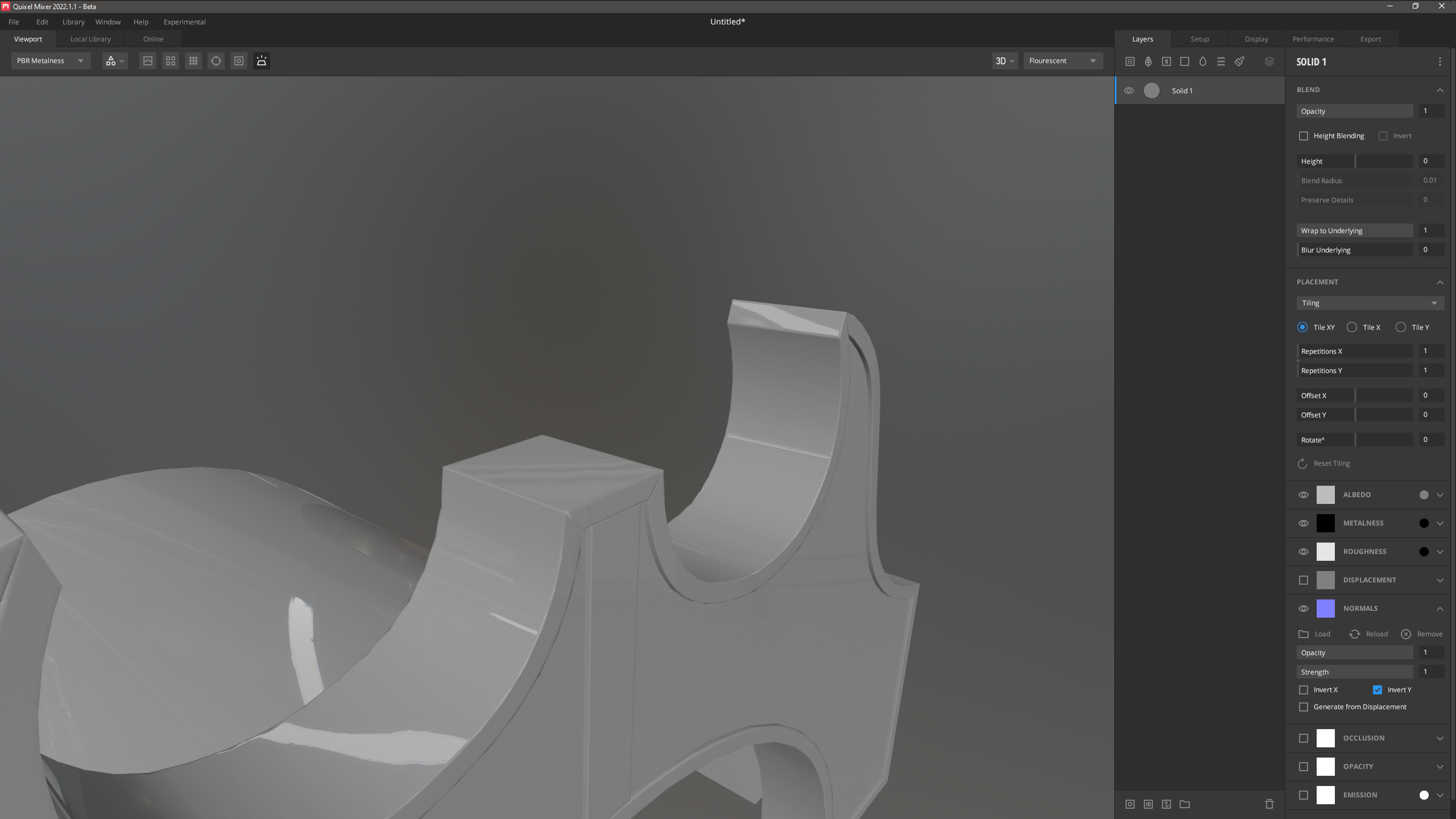Click the paintbrush icon above layer list
The height and width of the screenshot is (819, 1456).
1239,61
